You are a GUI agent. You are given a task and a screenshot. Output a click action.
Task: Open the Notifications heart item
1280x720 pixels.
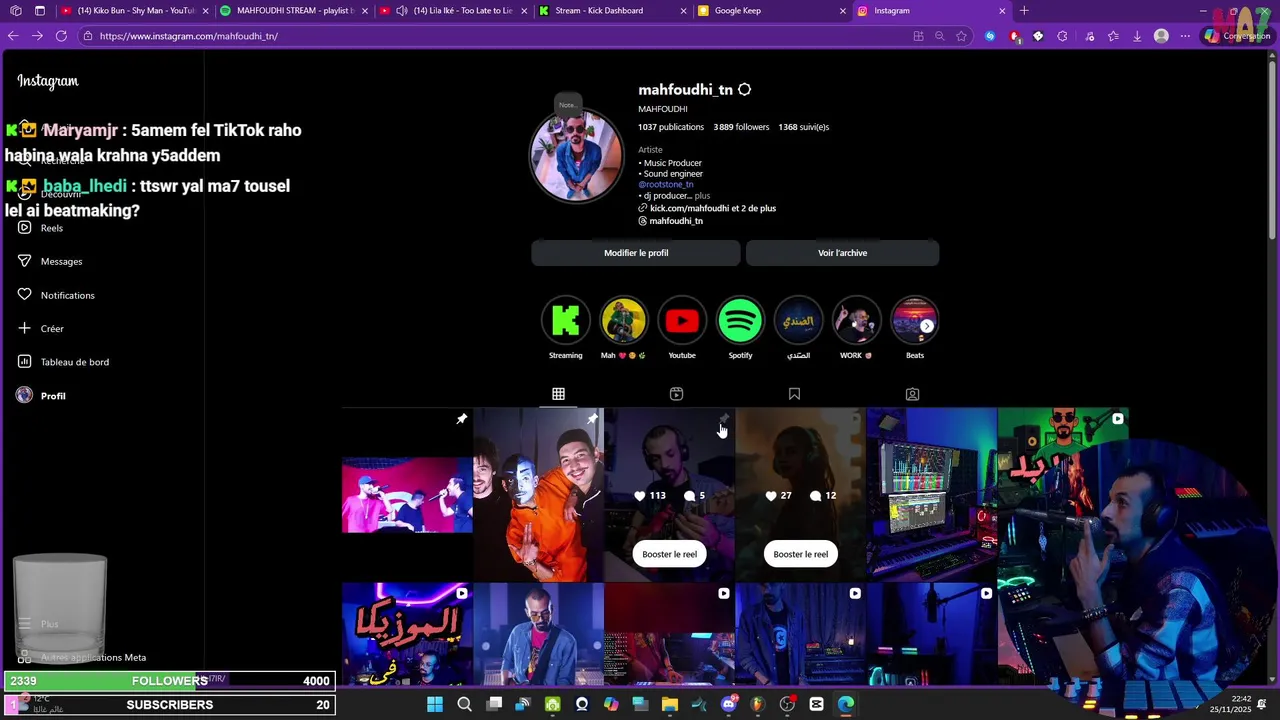56,295
